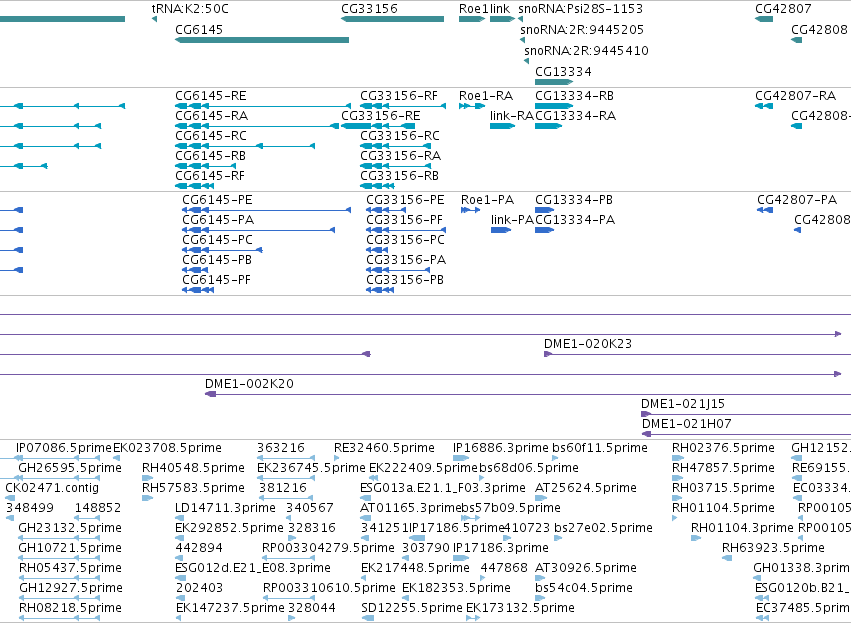Select protein CG33156-PE
The height and width of the screenshot is (623, 851).
click(x=388, y=210)
